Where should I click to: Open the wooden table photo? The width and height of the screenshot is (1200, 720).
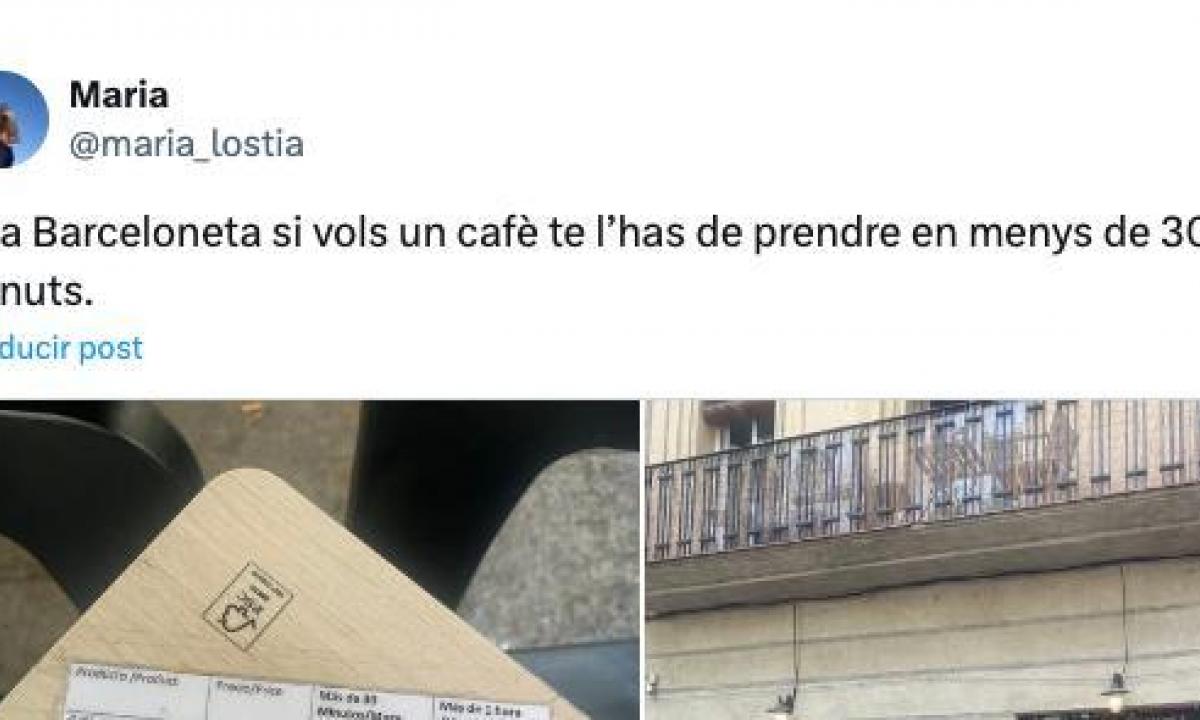click(319, 560)
